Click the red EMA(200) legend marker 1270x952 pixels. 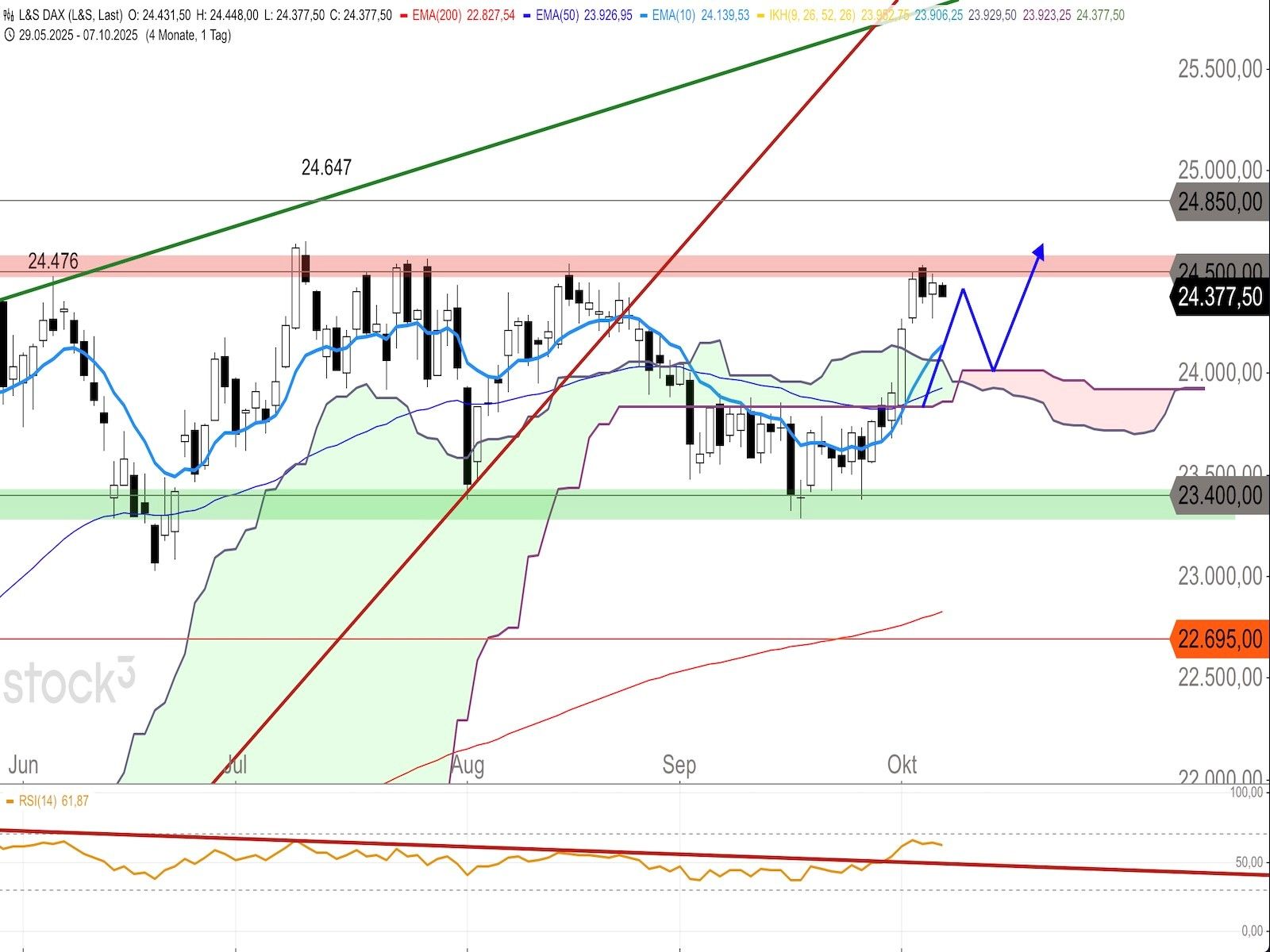click(403, 15)
